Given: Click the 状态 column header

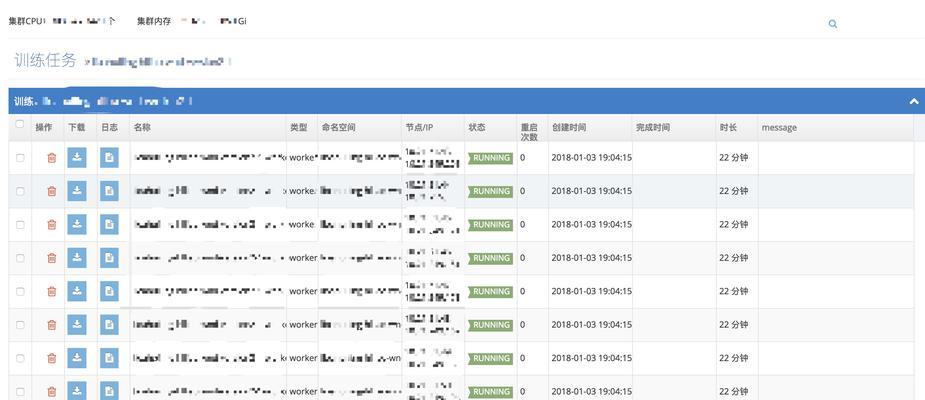Looking at the screenshot, I should click(477, 127).
